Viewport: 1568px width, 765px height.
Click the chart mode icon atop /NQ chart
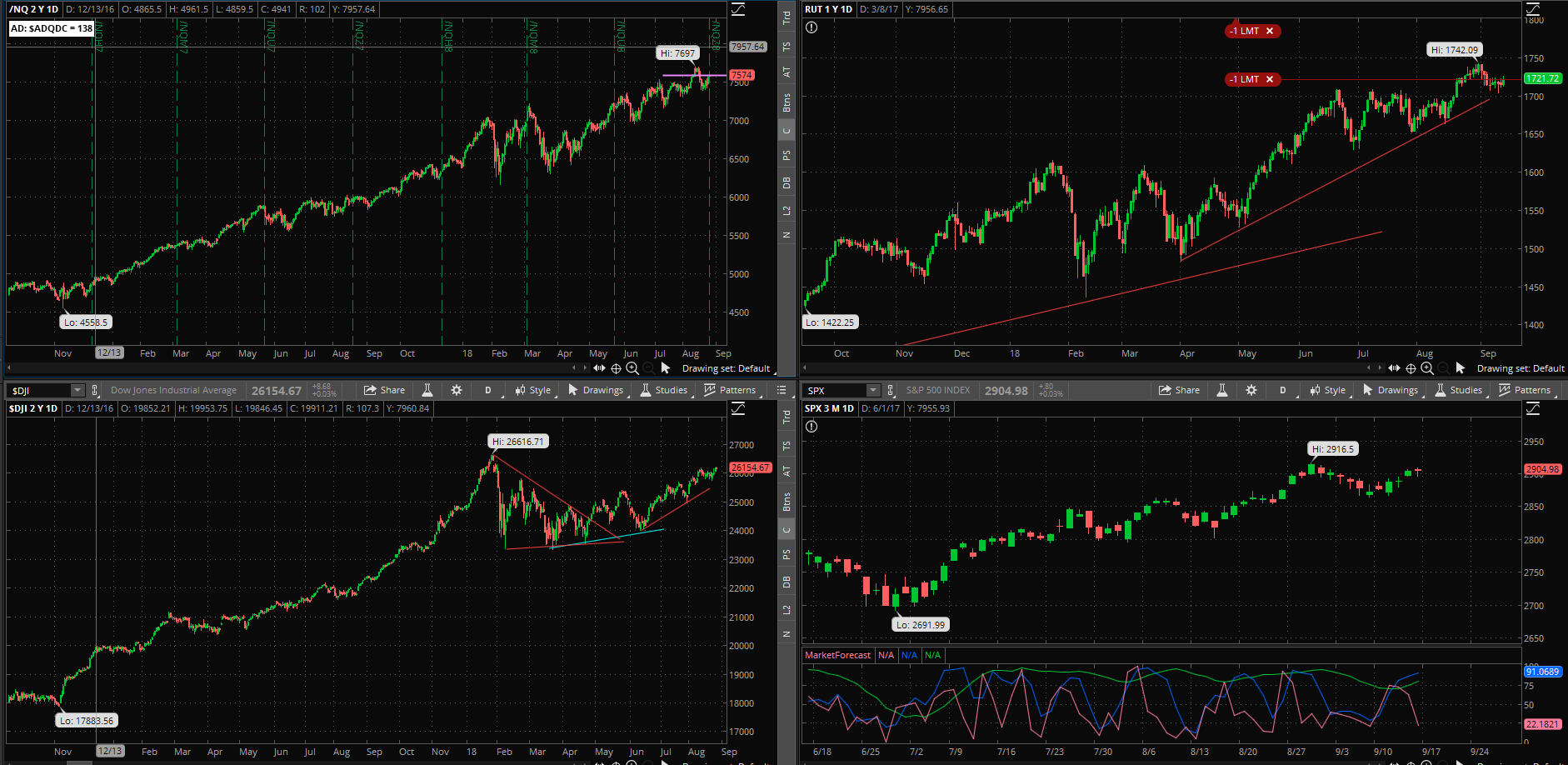pyautogui.click(x=738, y=9)
